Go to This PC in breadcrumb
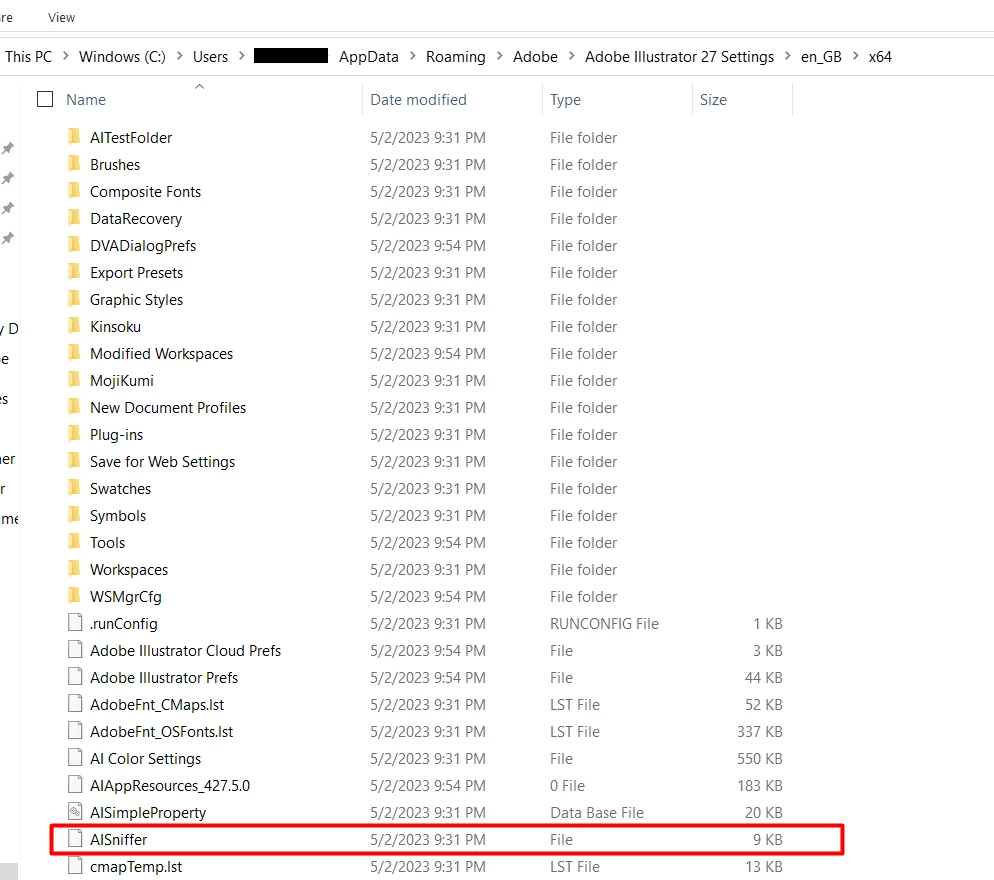 click(29, 56)
